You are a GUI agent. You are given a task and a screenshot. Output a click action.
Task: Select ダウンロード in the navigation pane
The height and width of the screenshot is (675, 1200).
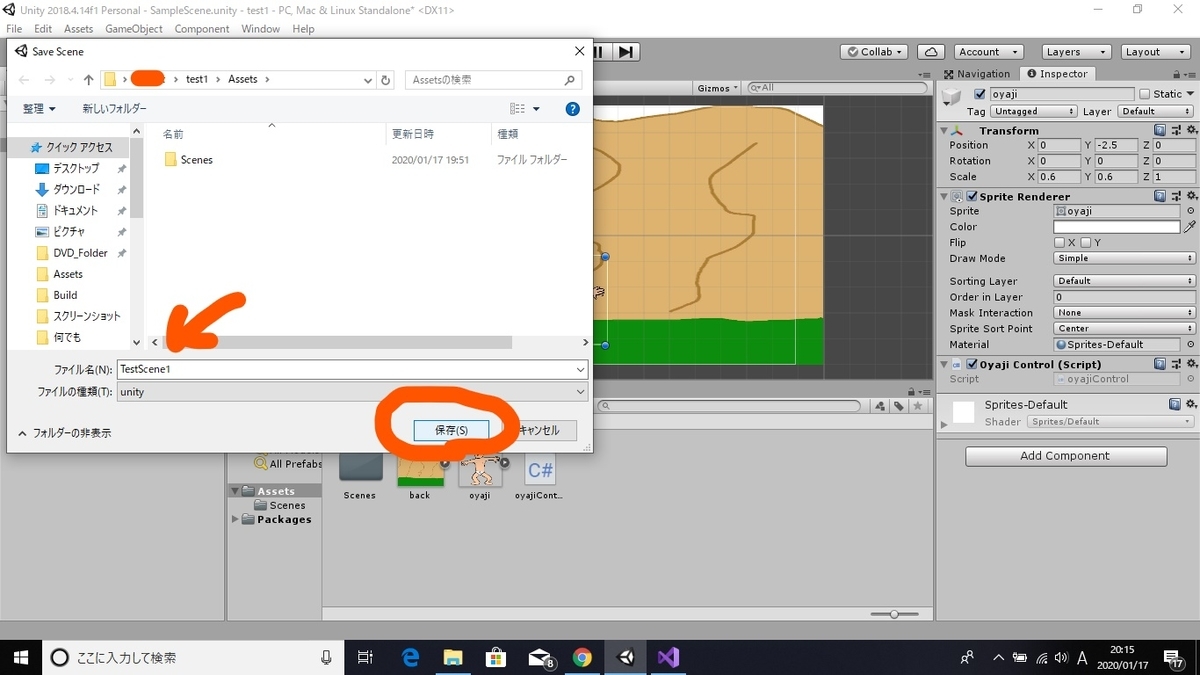(x=77, y=190)
